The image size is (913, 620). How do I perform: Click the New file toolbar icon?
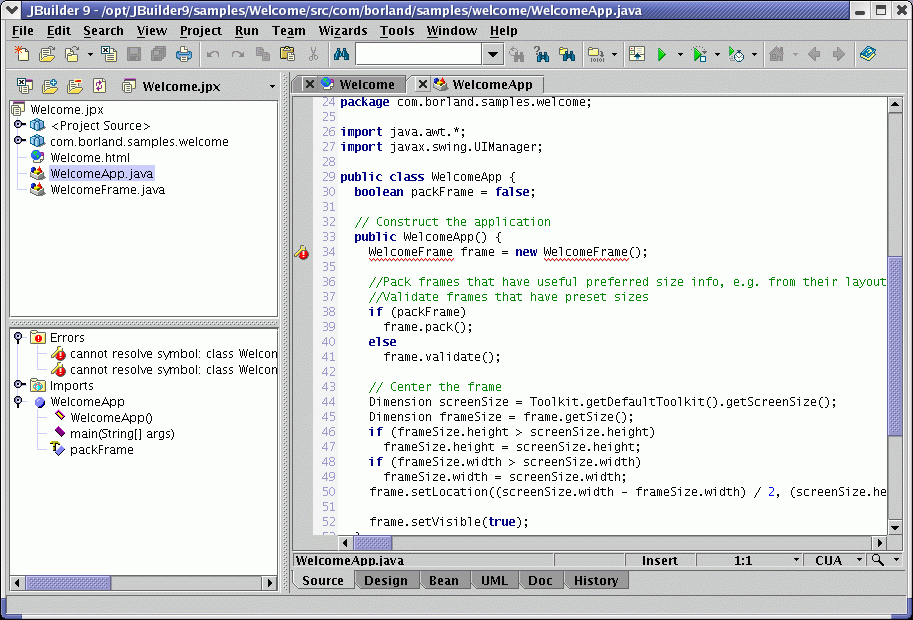22,55
